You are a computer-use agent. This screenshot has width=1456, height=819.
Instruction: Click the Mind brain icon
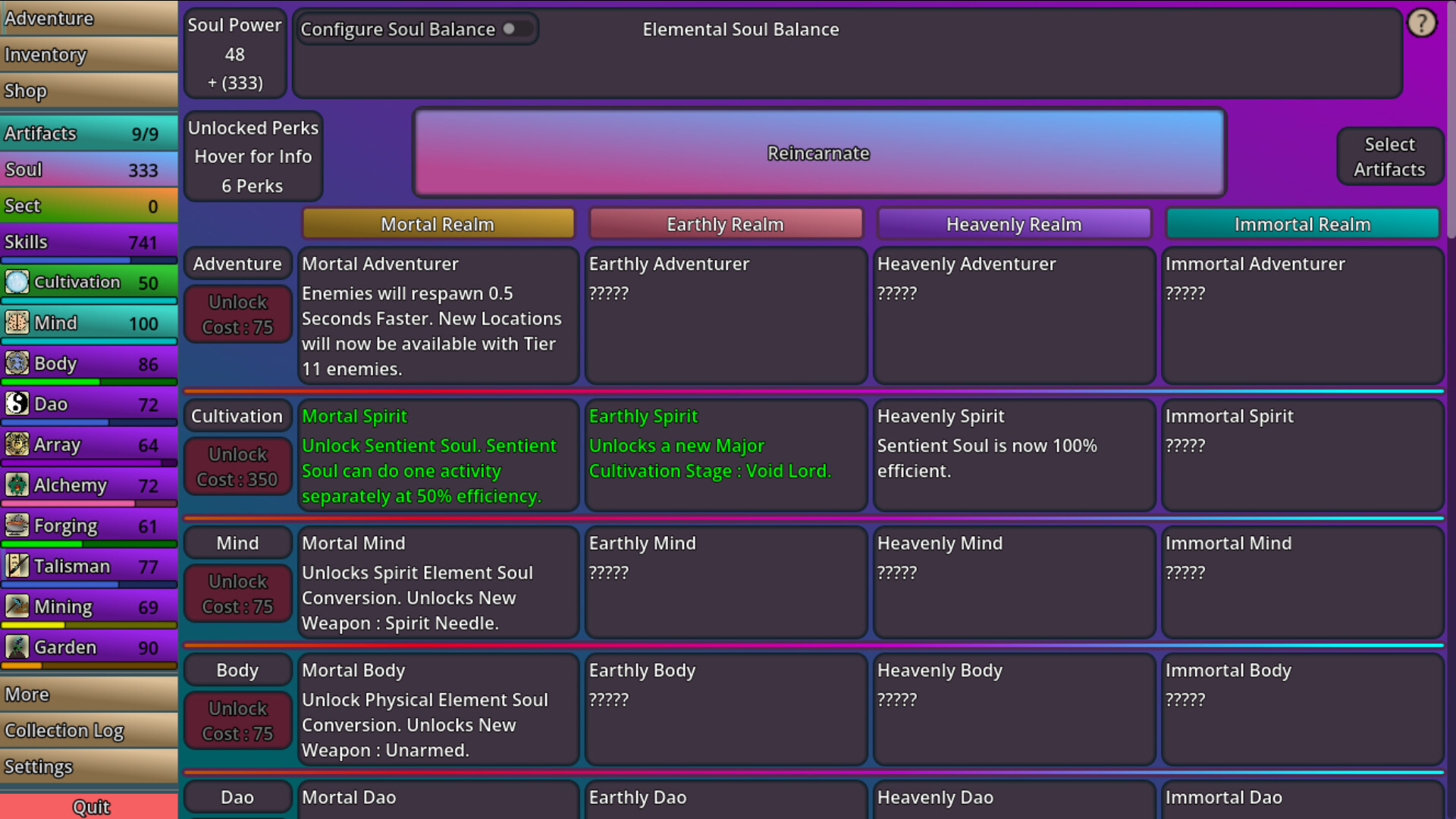click(17, 322)
